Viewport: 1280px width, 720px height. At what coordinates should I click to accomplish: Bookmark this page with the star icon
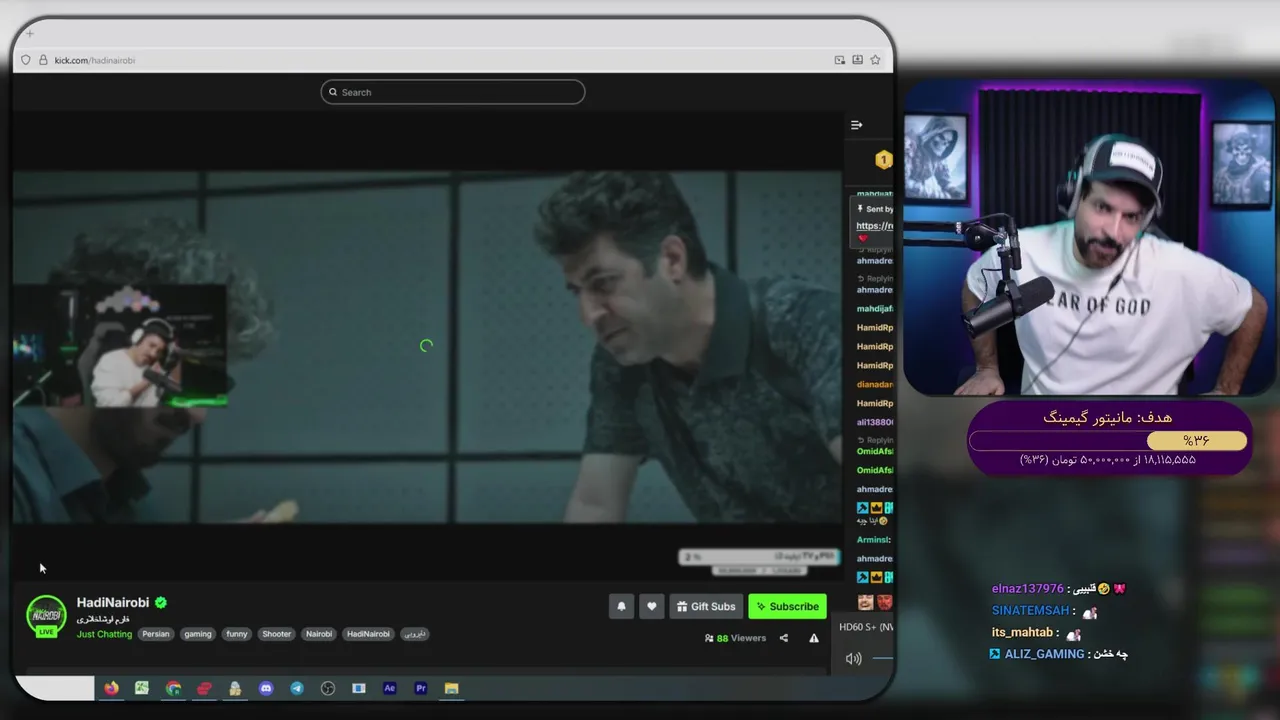coord(875,60)
